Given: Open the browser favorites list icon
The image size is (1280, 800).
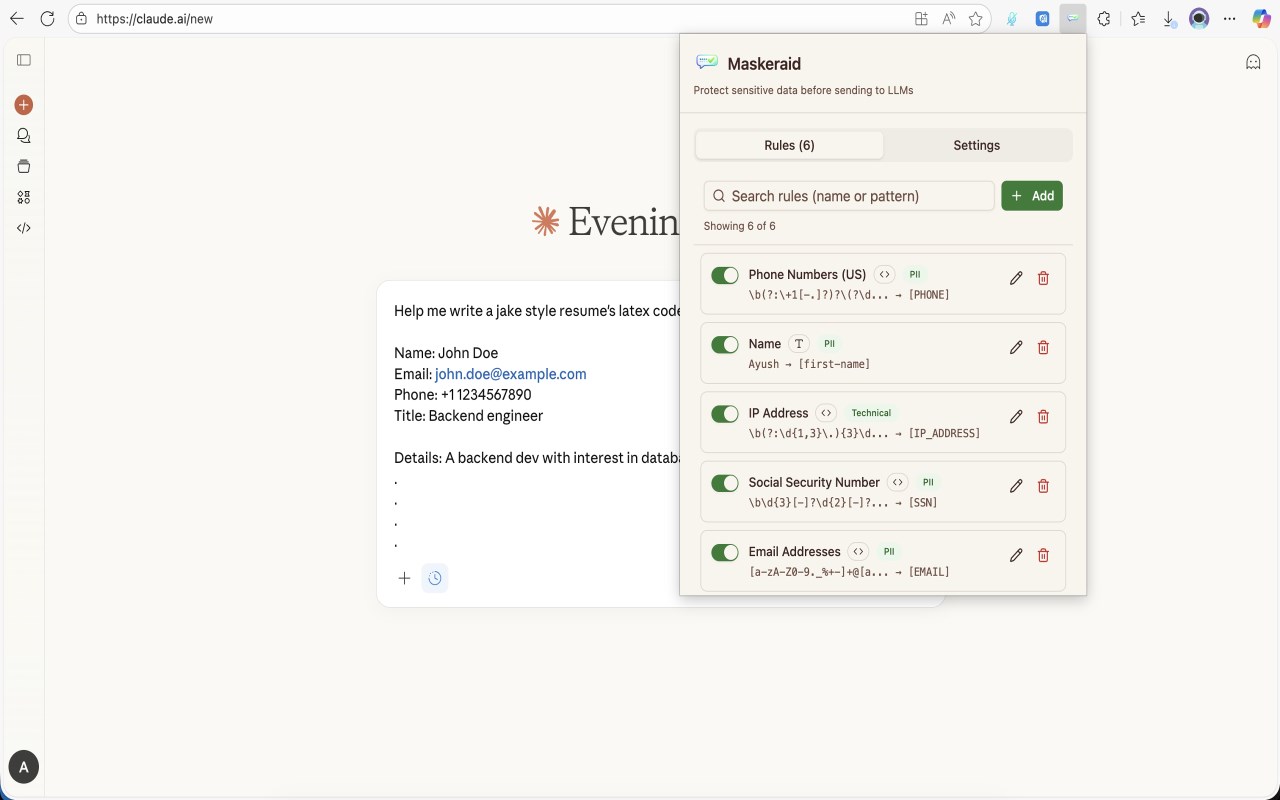Looking at the screenshot, I should click(1138, 18).
